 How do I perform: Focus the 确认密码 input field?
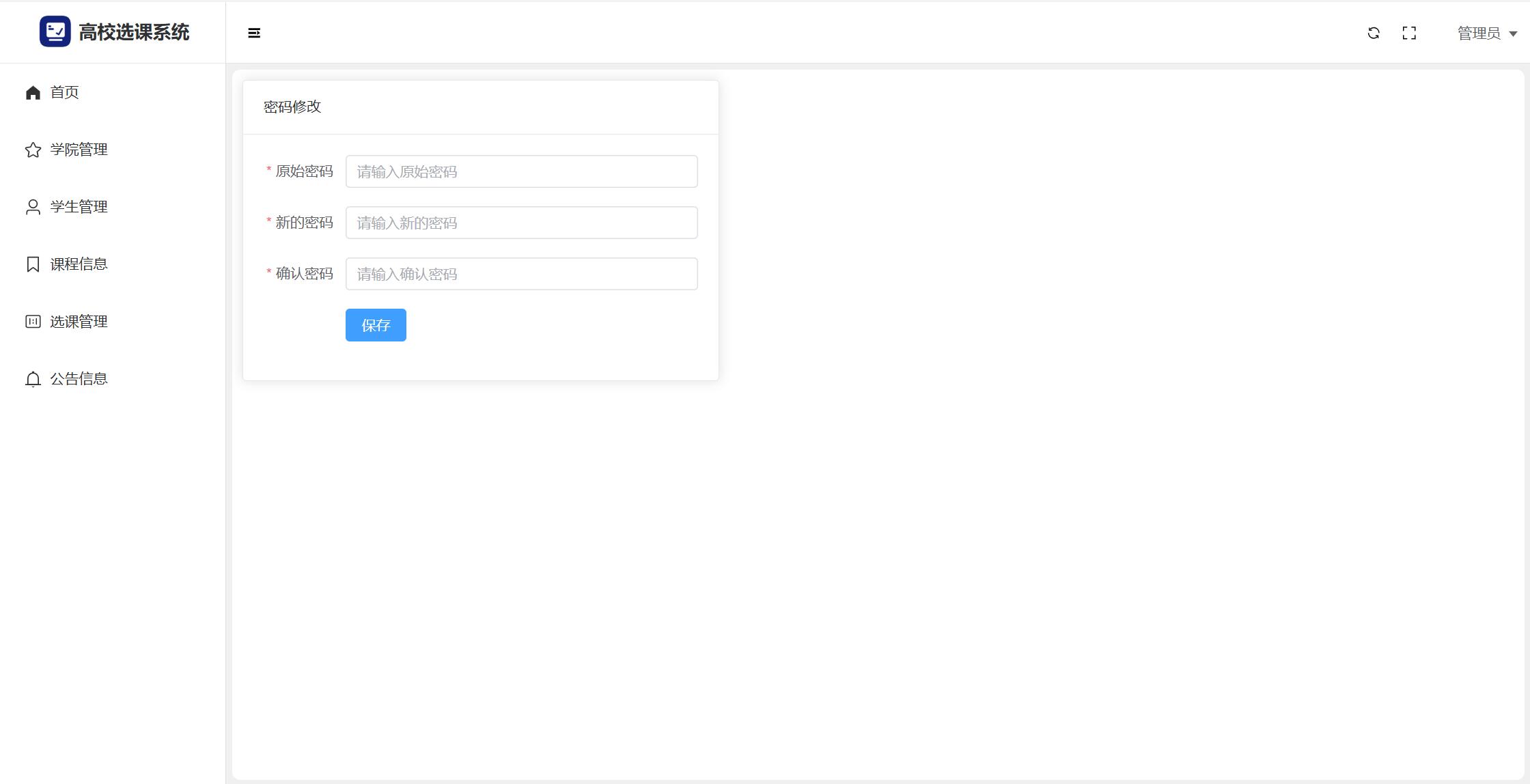tap(521, 274)
